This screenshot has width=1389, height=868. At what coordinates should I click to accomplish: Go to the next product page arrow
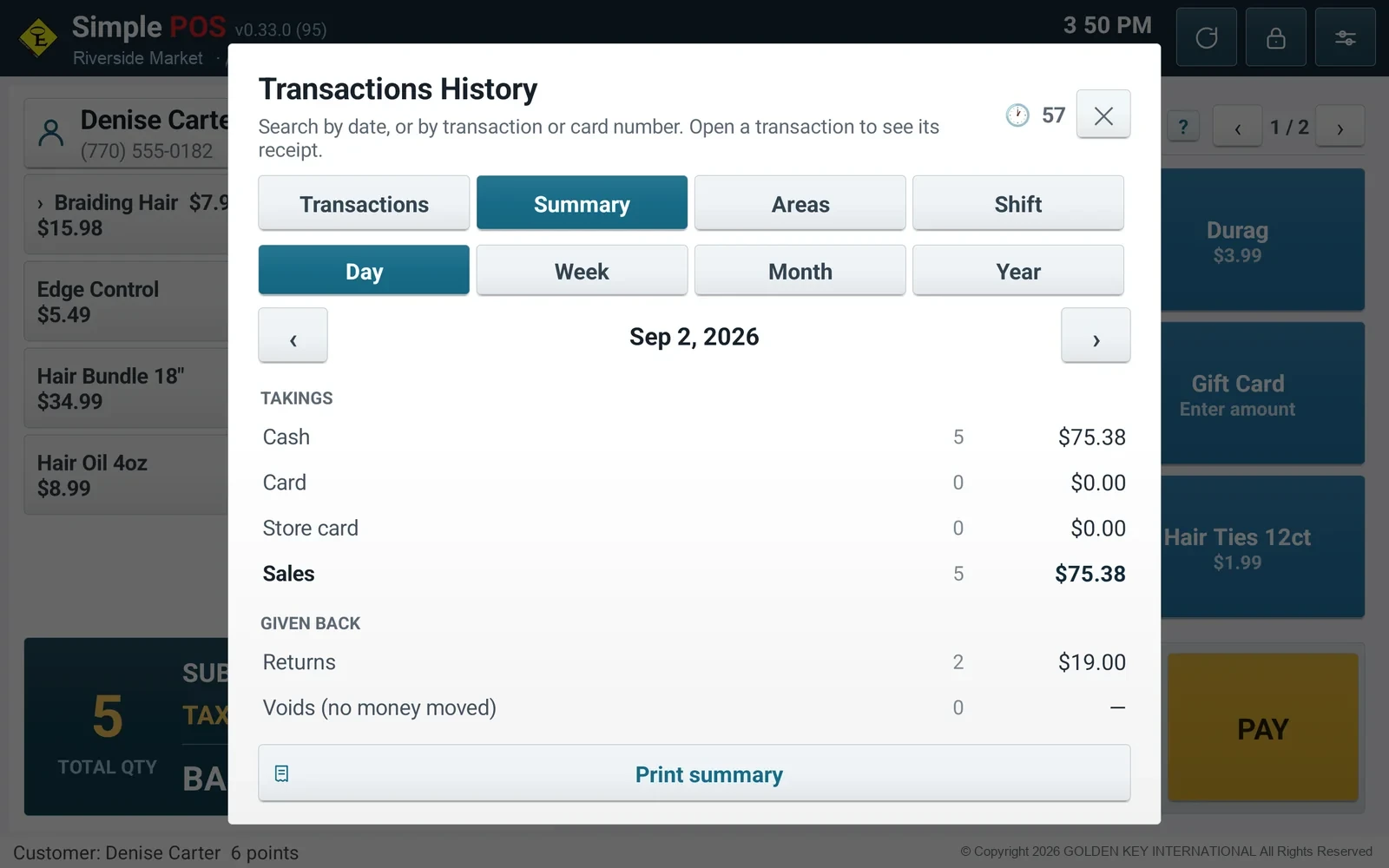(x=1340, y=128)
